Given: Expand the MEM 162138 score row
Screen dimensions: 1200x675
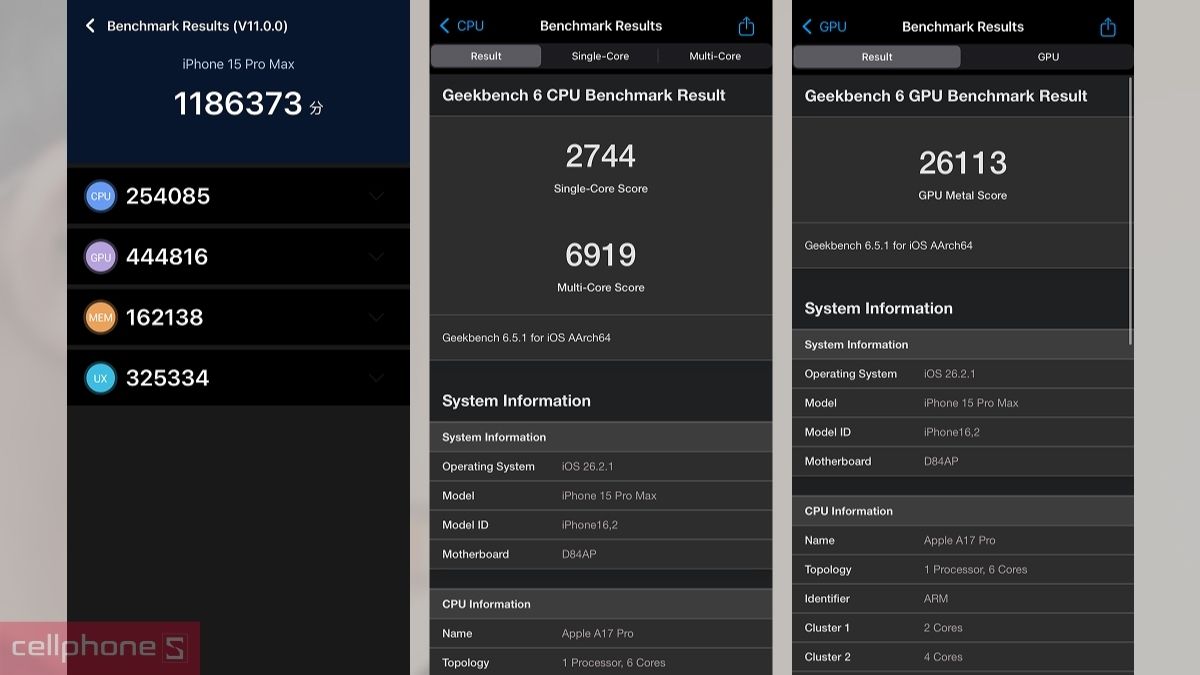Looking at the screenshot, I should pyautogui.click(x=376, y=318).
